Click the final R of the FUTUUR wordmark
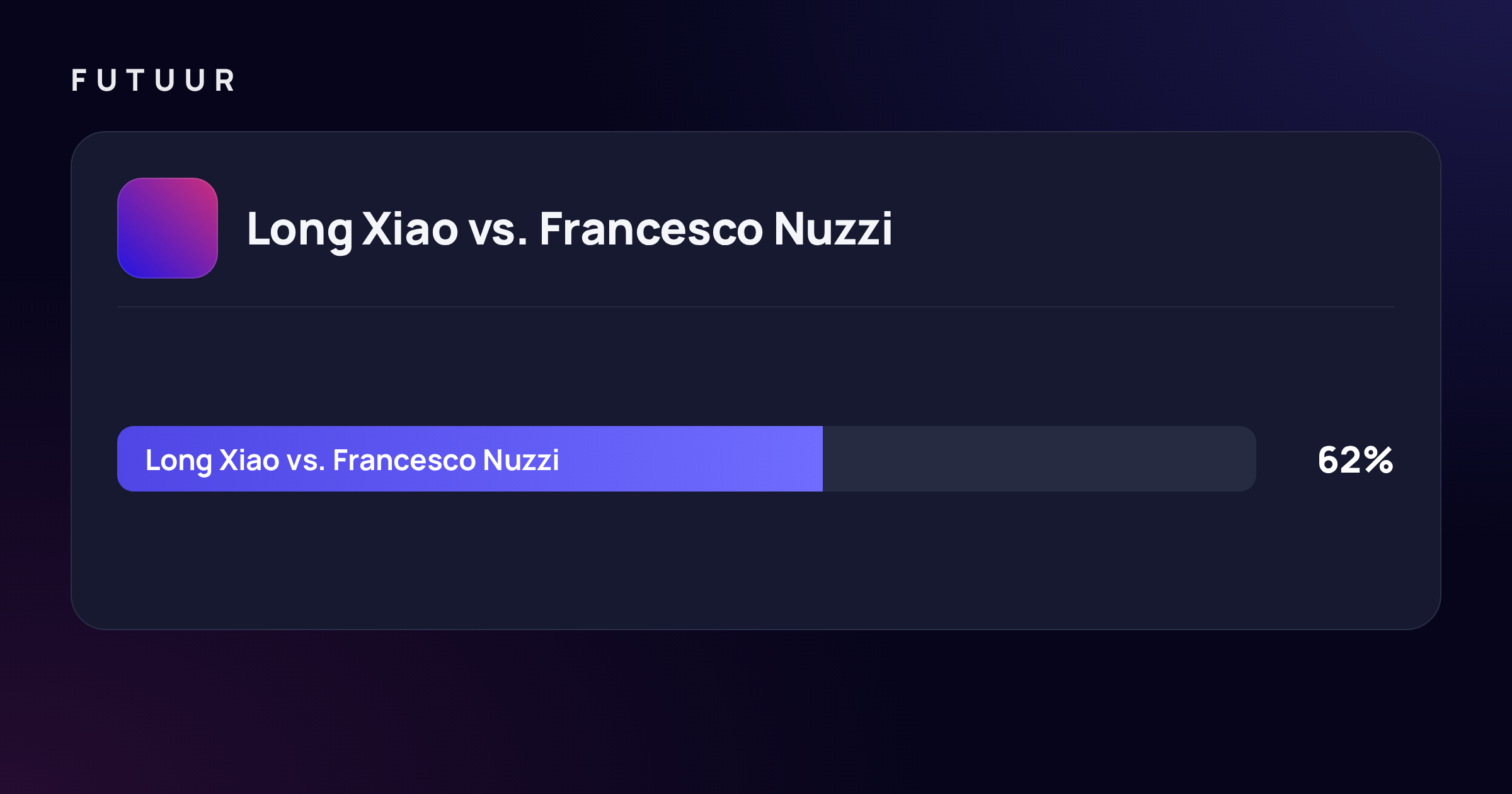This screenshot has height=794, width=1512. pyautogui.click(x=225, y=81)
